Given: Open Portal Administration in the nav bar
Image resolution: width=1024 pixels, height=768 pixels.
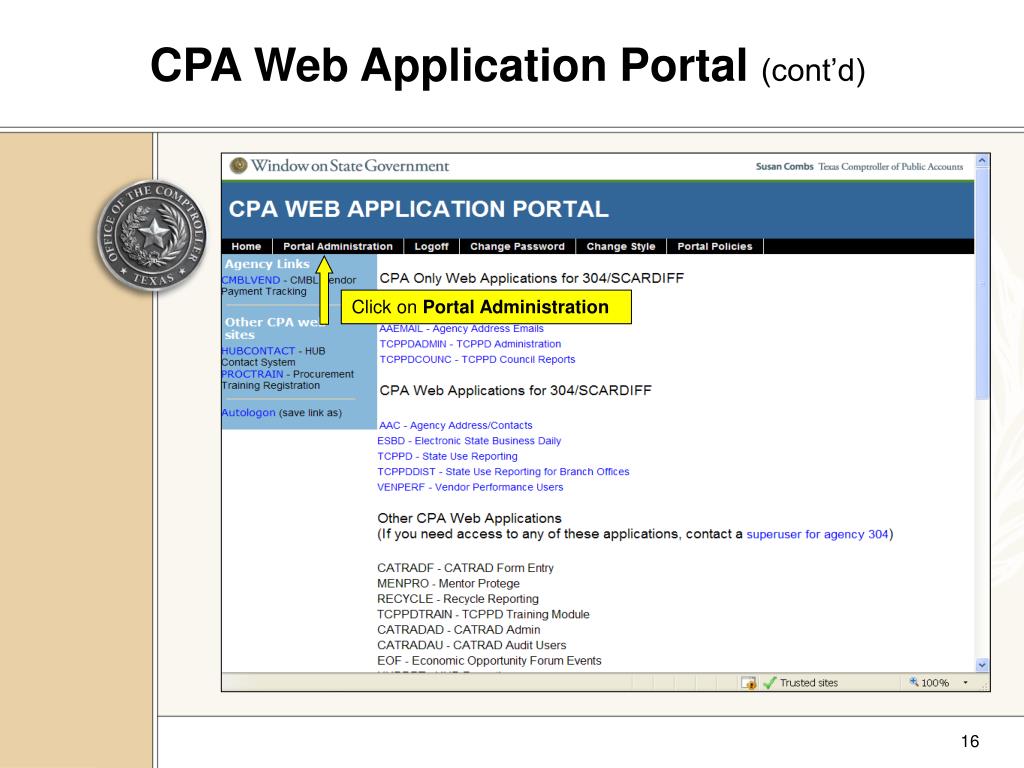Looking at the screenshot, I should pyautogui.click(x=338, y=246).
